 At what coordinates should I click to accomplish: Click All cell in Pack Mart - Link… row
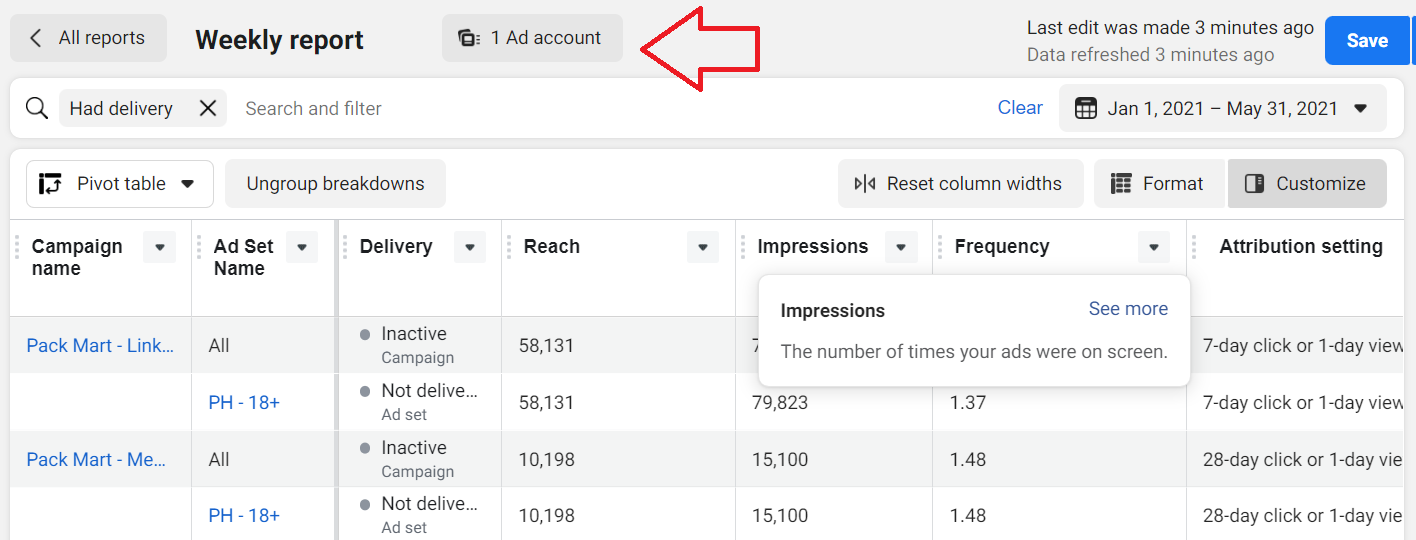(x=219, y=346)
